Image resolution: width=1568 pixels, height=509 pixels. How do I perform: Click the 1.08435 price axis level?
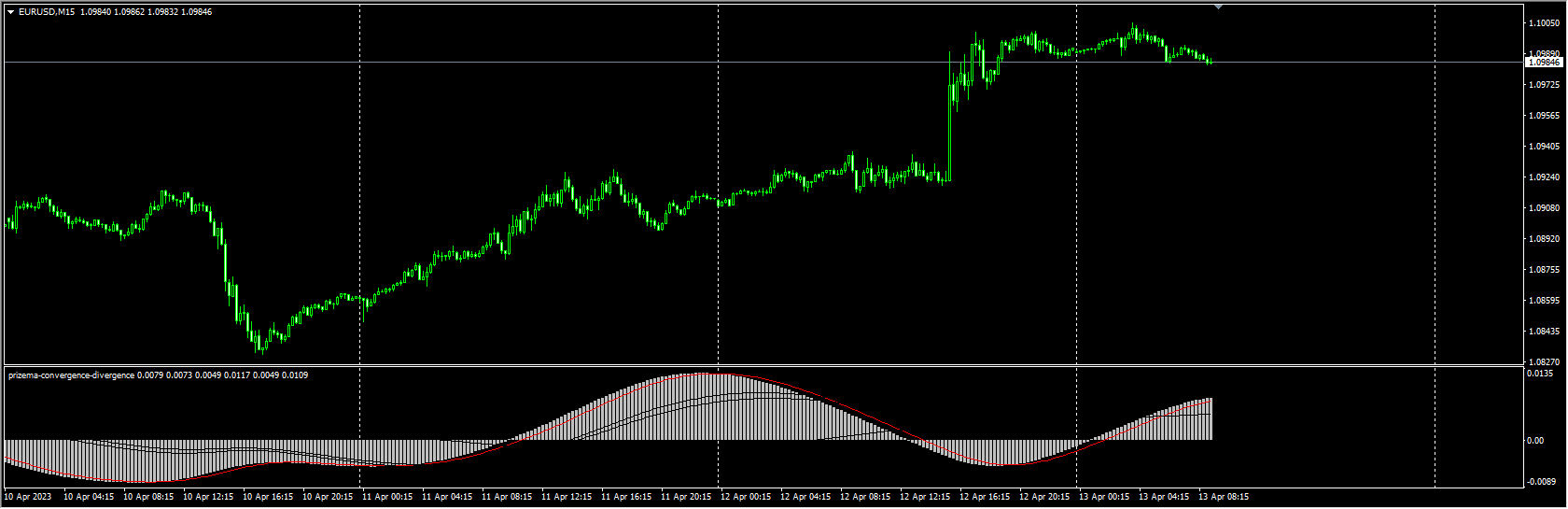[1544, 332]
